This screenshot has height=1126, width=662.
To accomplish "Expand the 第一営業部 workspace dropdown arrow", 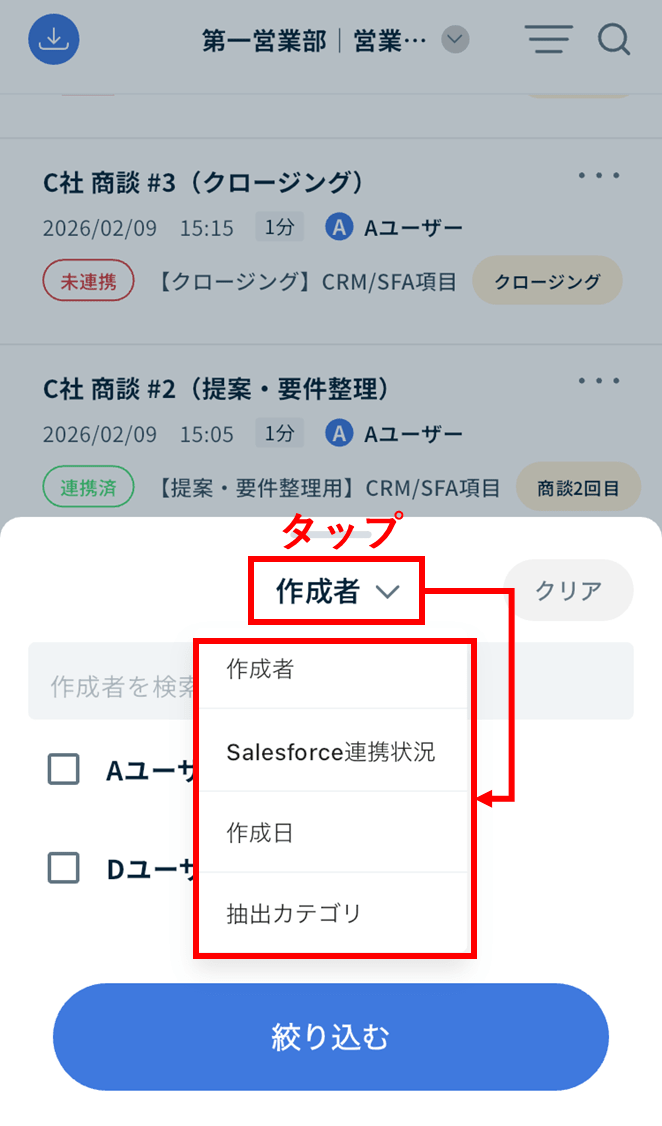I will point(455,40).
